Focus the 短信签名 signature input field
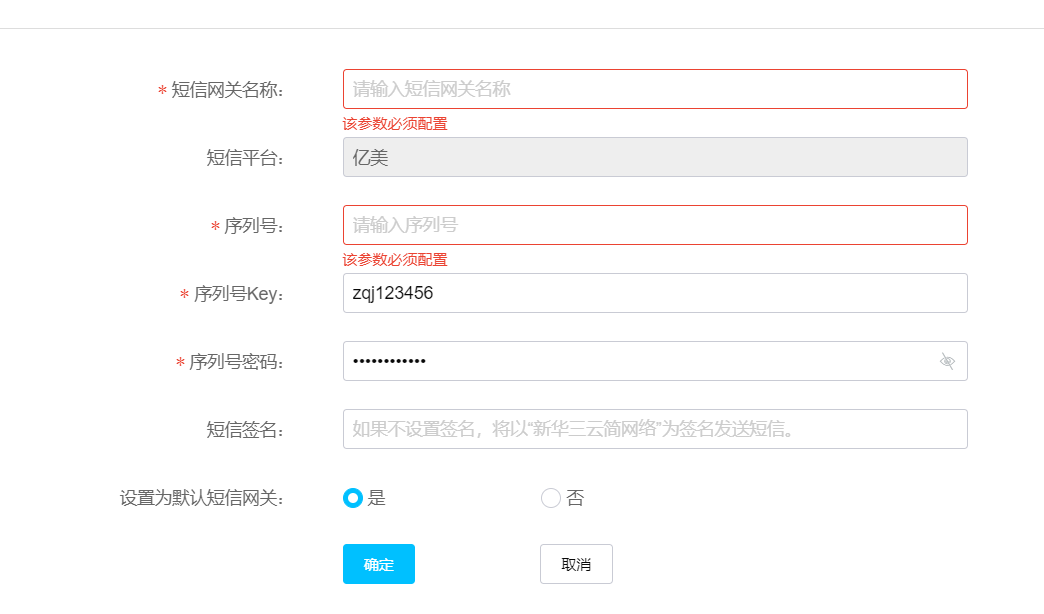The height and width of the screenshot is (614, 1044). (x=655, y=429)
